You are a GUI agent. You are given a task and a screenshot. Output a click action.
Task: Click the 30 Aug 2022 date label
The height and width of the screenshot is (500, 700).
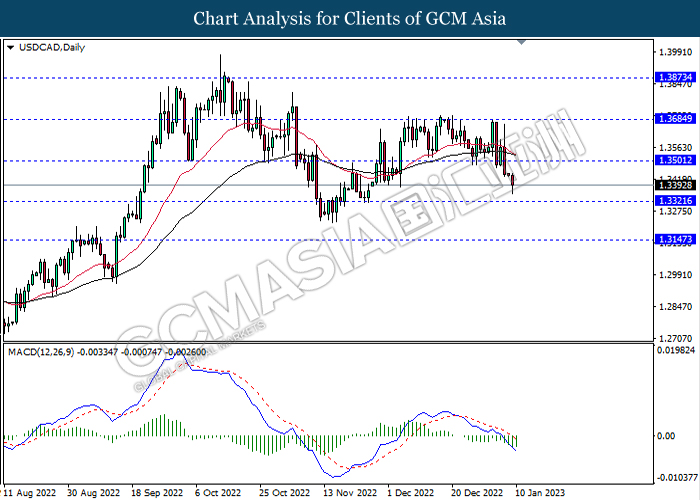point(93,493)
